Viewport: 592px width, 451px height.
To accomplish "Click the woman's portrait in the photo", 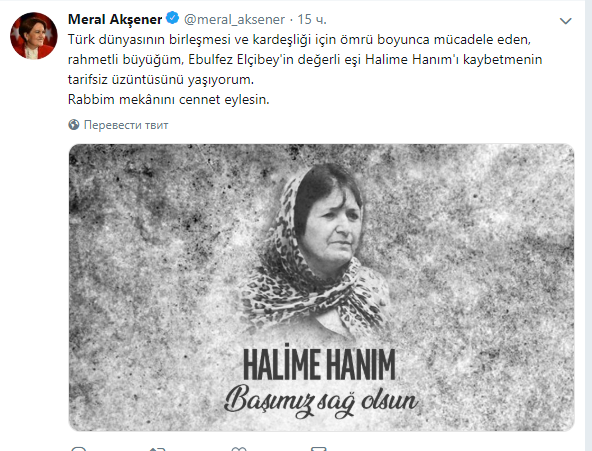I will pos(315,249).
